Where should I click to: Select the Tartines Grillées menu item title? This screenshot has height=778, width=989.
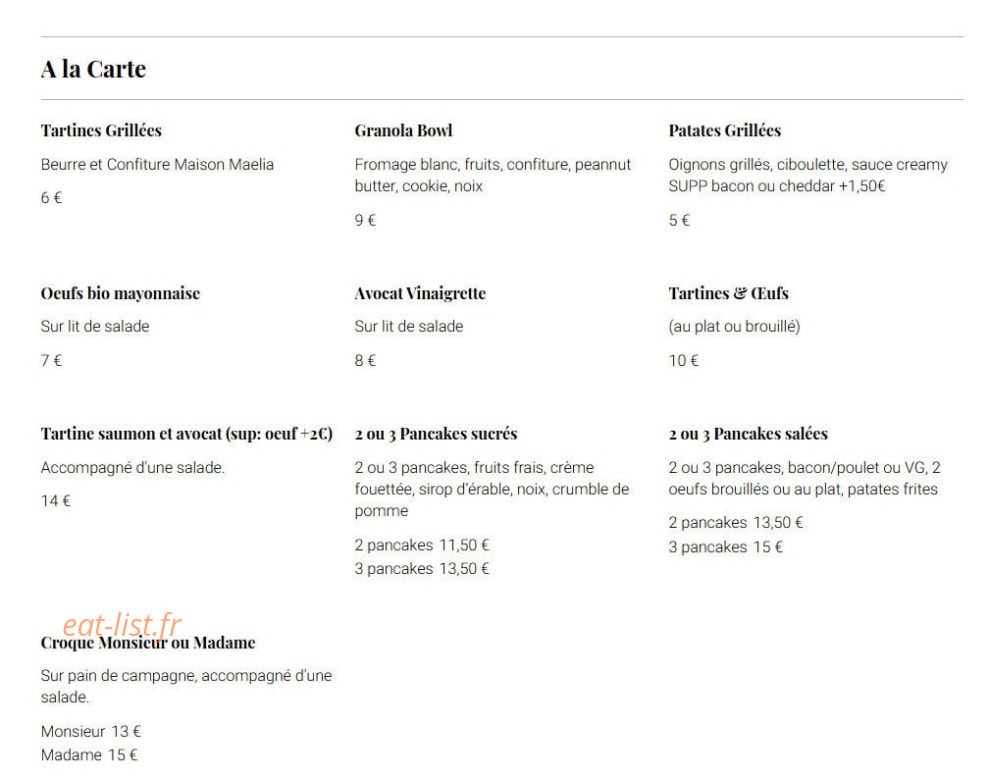click(x=101, y=130)
